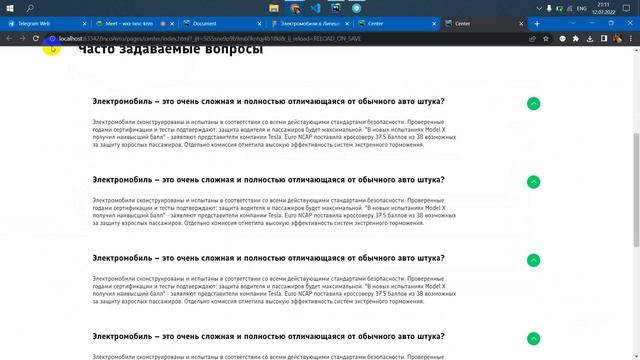Click the first Электромобиль question heading
This screenshot has height=360, width=640.
(268, 101)
